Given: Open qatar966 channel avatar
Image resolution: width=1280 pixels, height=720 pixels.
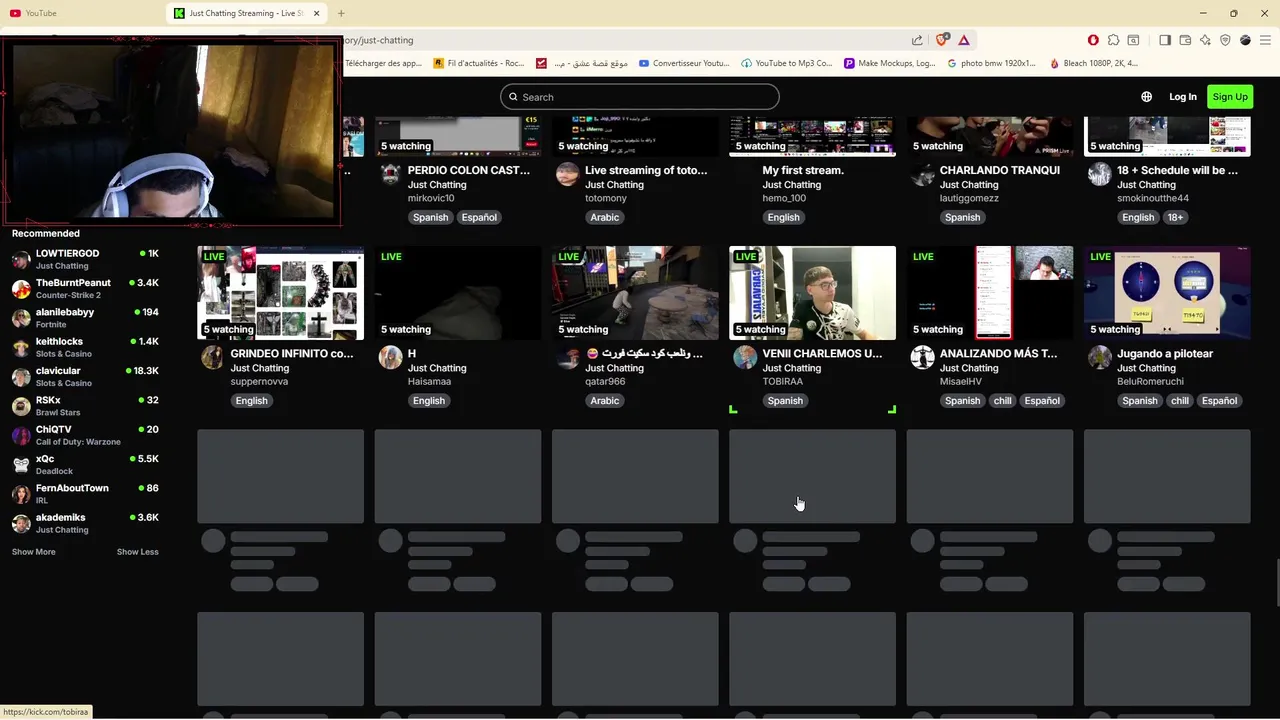Looking at the screenshot, I should pos(567,357).
